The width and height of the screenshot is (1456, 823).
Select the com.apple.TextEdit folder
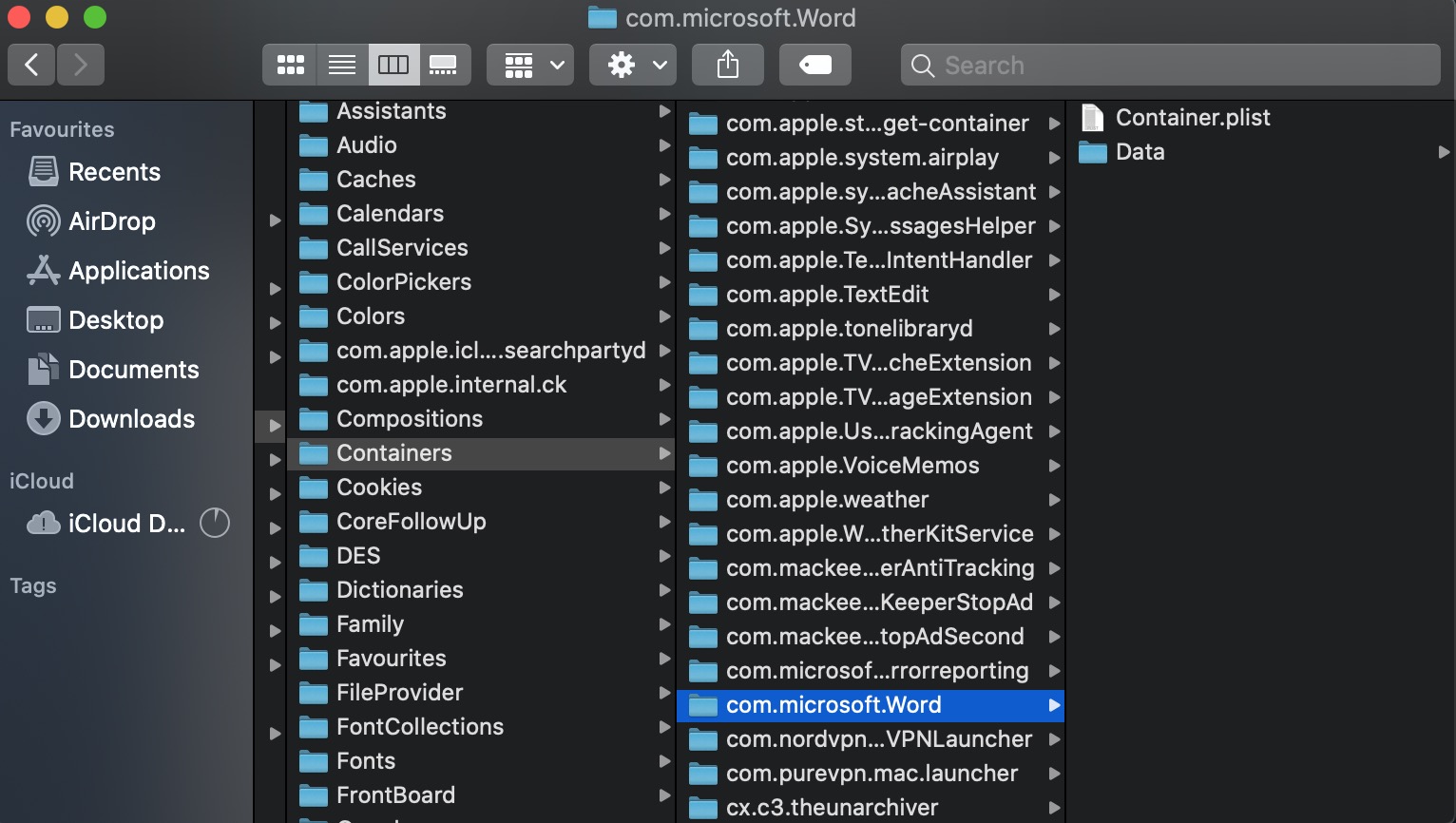click(871, 295)
